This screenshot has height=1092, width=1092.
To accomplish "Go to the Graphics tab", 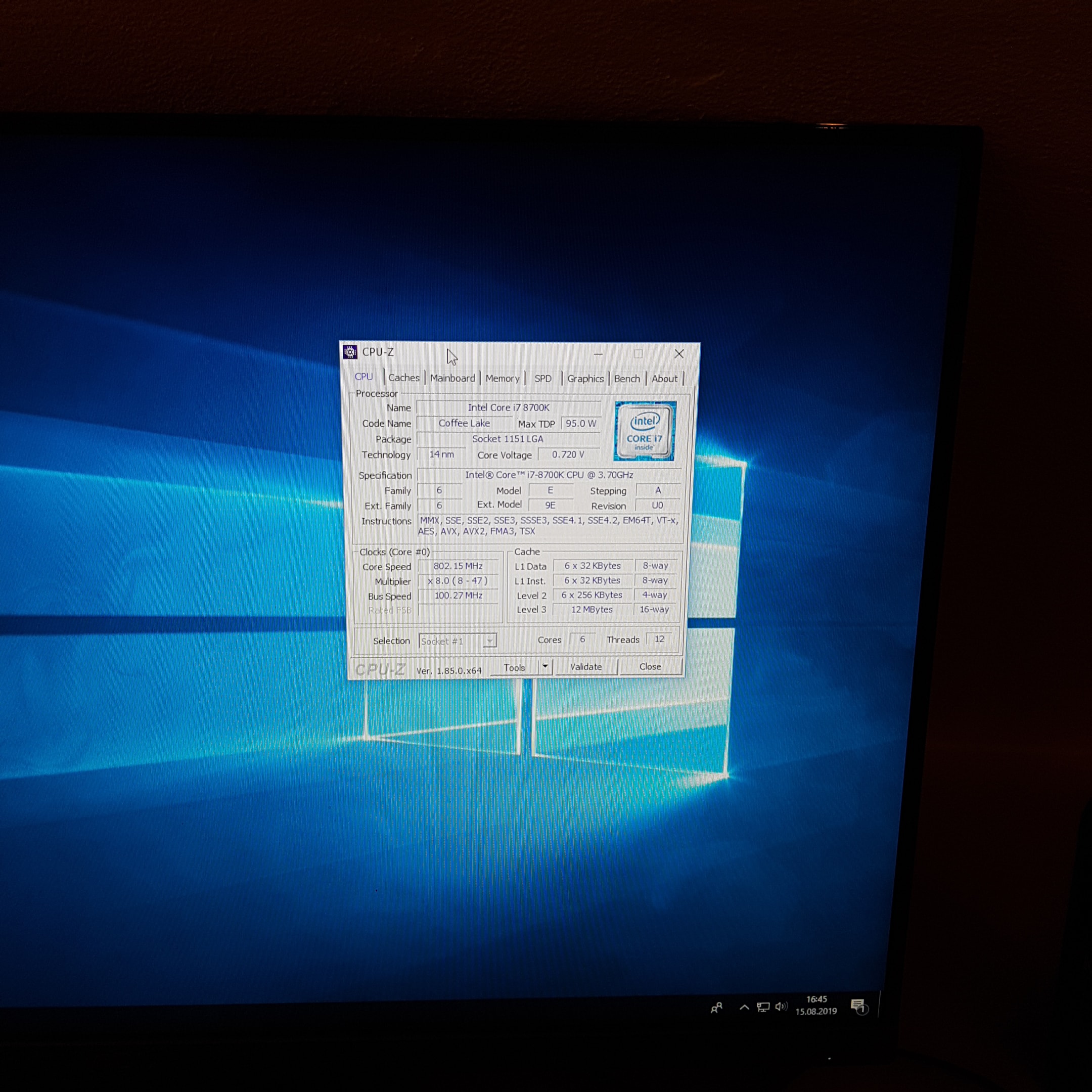I will (x=585, y=379).
